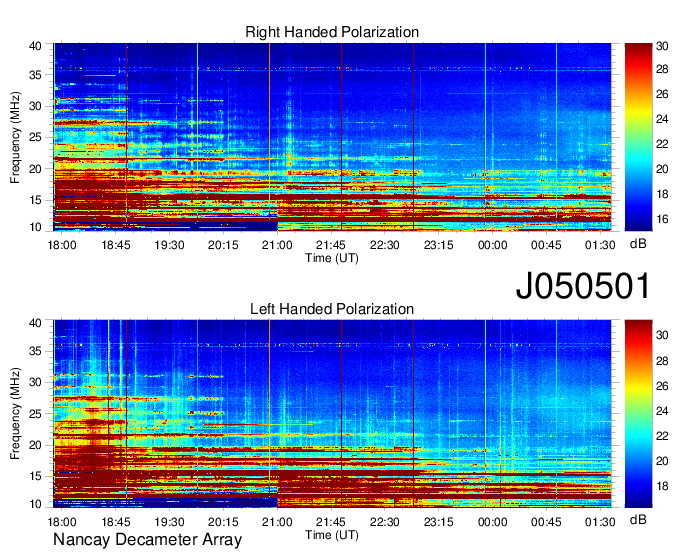Click the Frequency (MHz) label of the lower plot
The image size is (680, 552).
(x=15, y=414)
